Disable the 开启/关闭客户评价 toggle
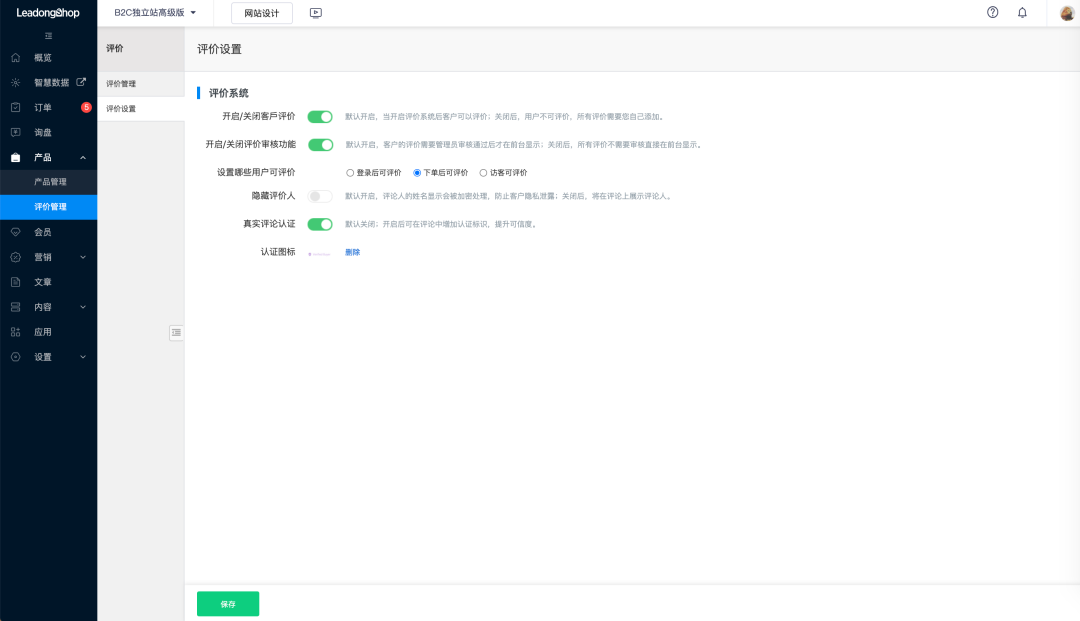 (x=319, y=116)
